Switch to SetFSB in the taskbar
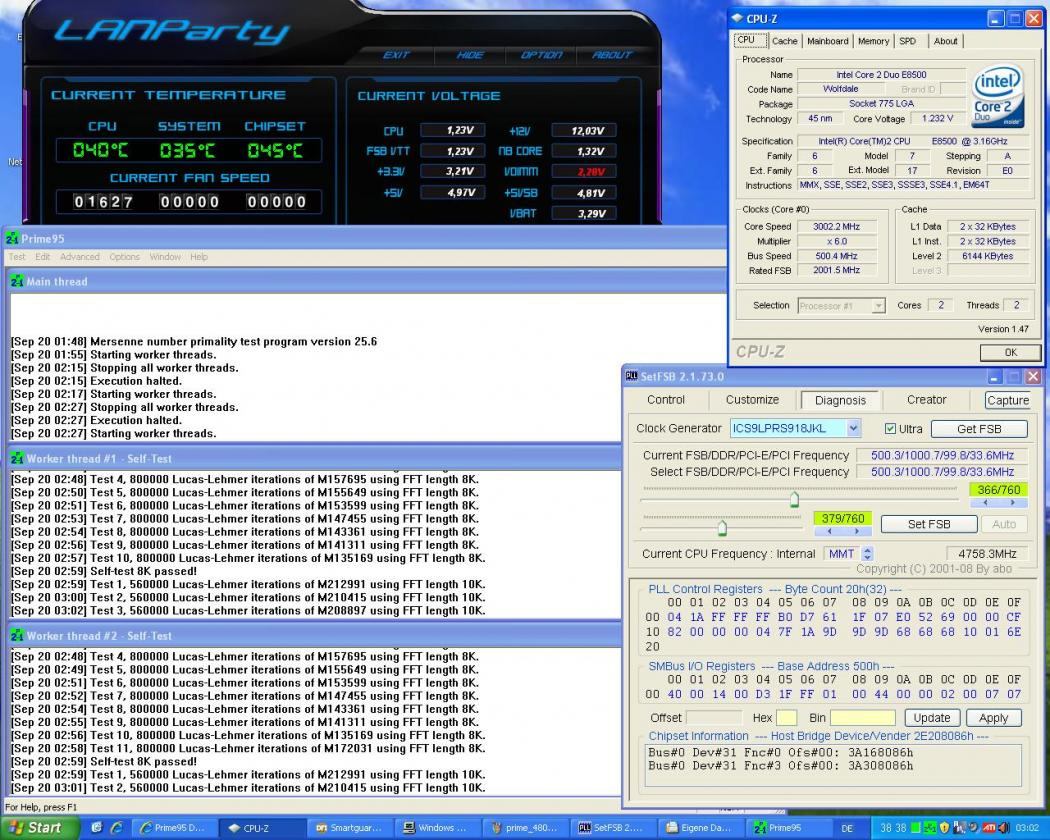Image resolution: width=1050 pixels, height=840 pixels. 611,828
